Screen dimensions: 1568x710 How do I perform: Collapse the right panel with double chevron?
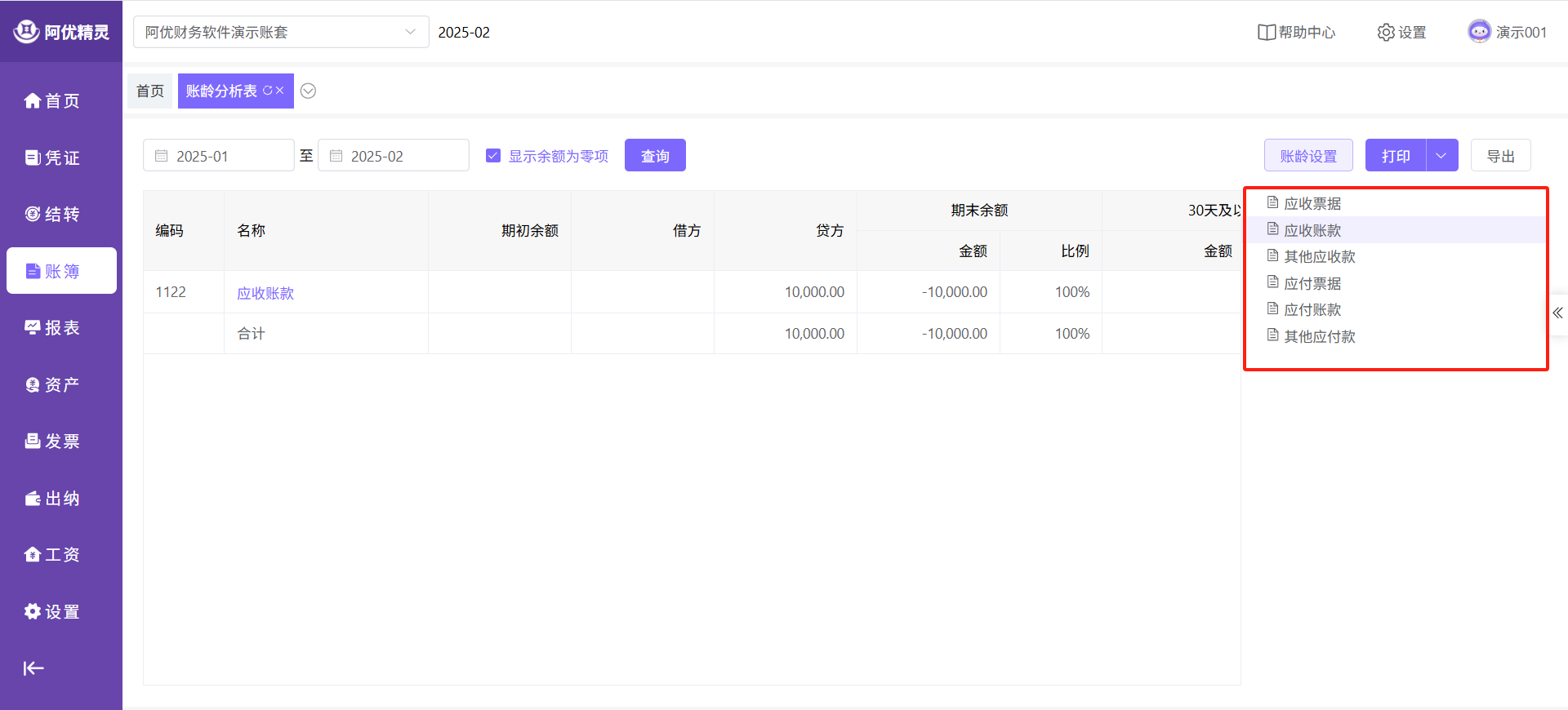[1557, 313]
